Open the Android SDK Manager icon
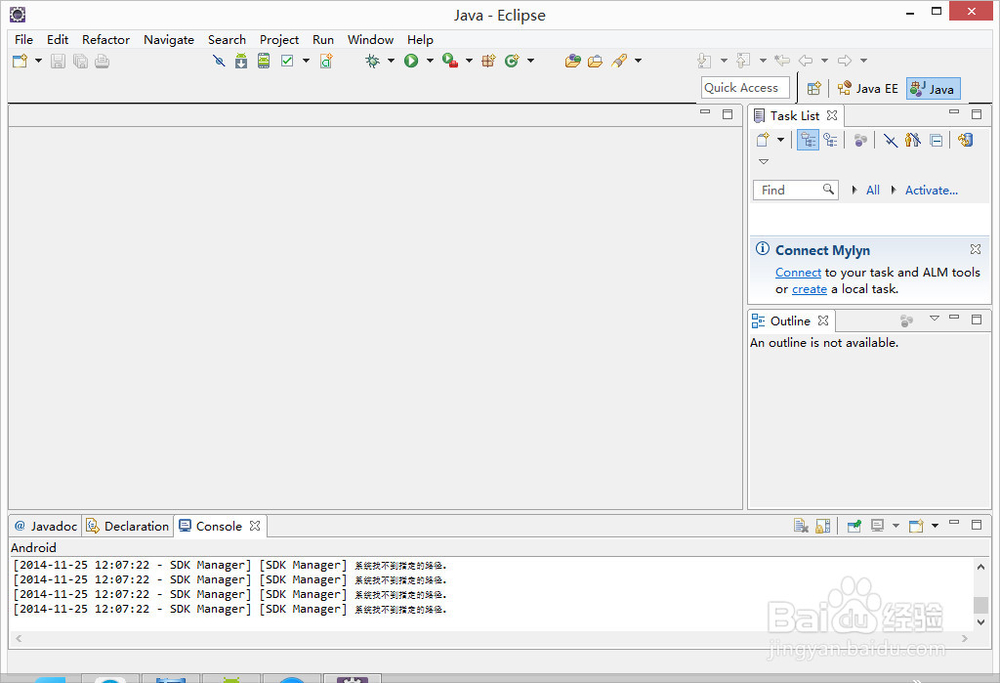 pyautogui.click(x=241, y=61)
